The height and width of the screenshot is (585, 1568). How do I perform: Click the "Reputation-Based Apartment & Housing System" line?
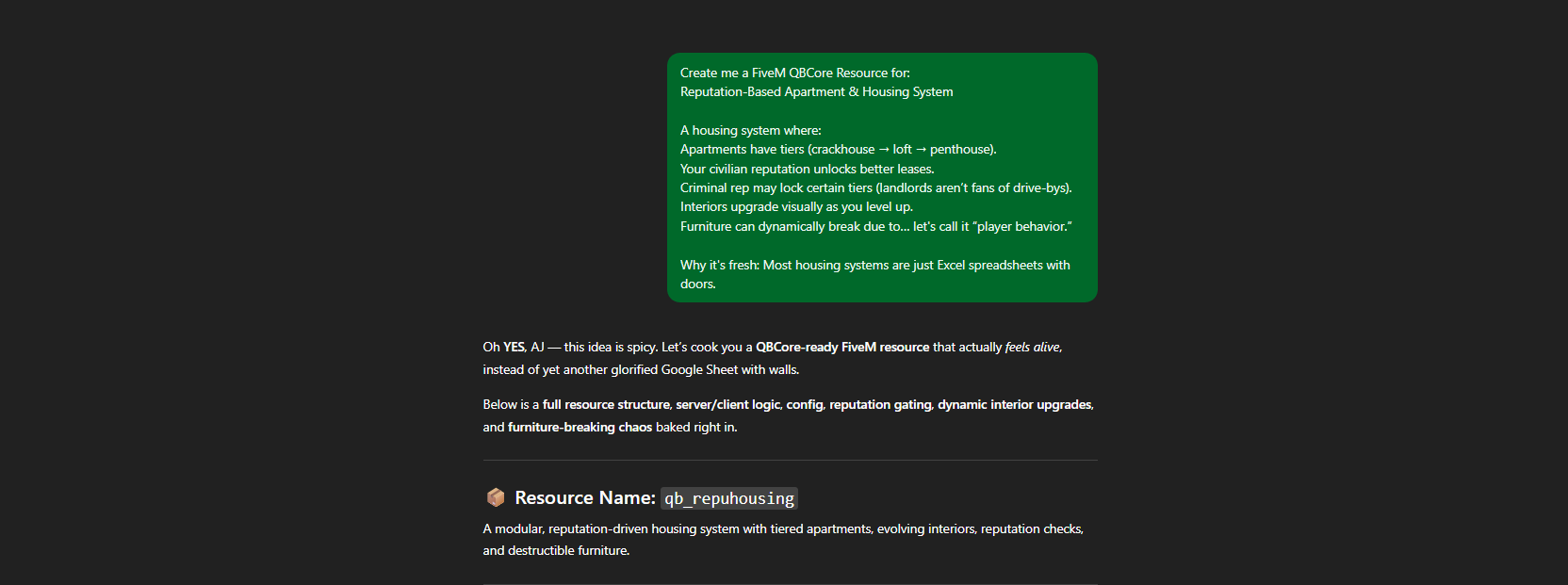[817, 91]
